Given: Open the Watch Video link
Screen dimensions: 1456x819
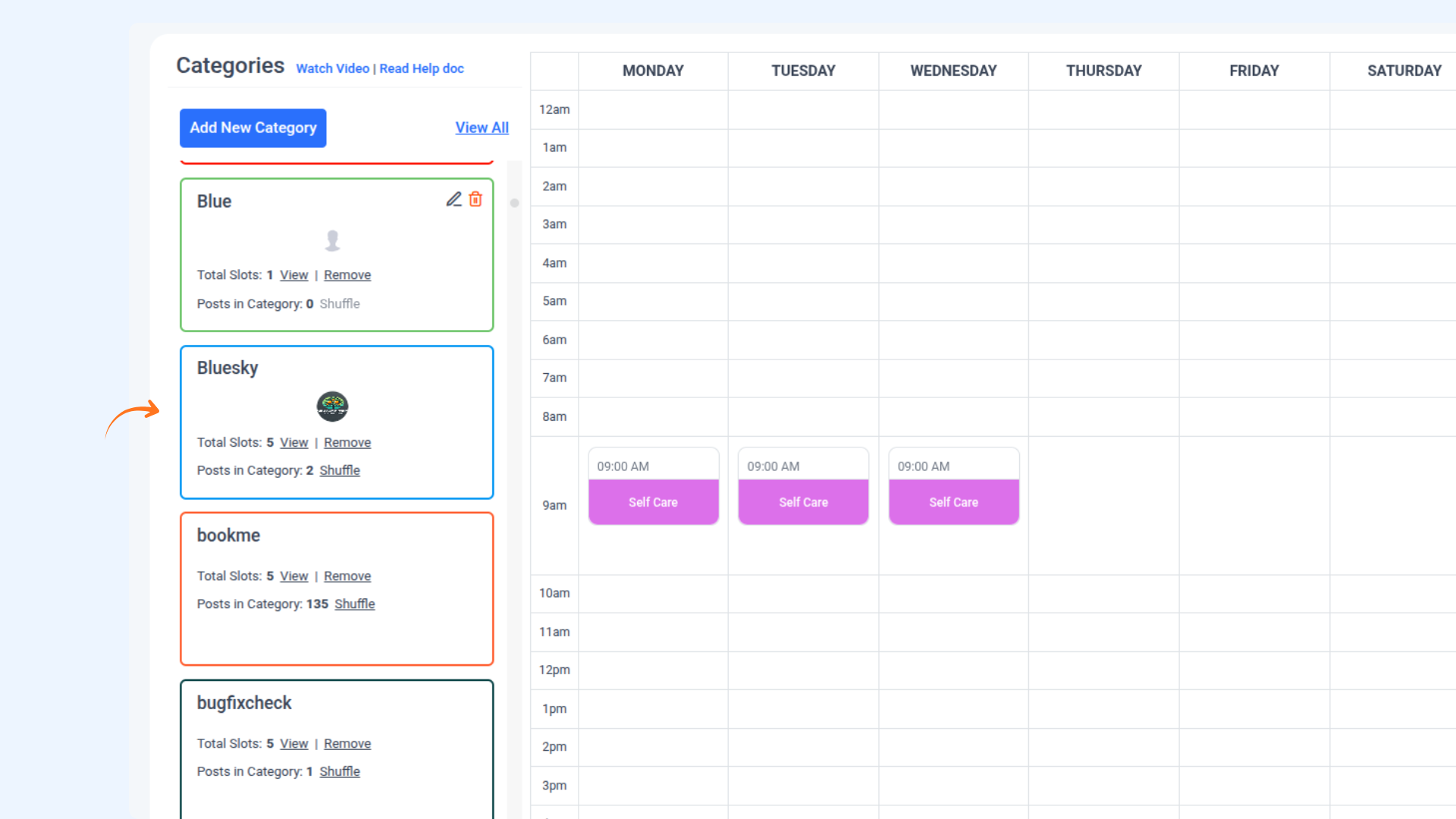Looking at the screenshot, I should [x=332, y=68].
